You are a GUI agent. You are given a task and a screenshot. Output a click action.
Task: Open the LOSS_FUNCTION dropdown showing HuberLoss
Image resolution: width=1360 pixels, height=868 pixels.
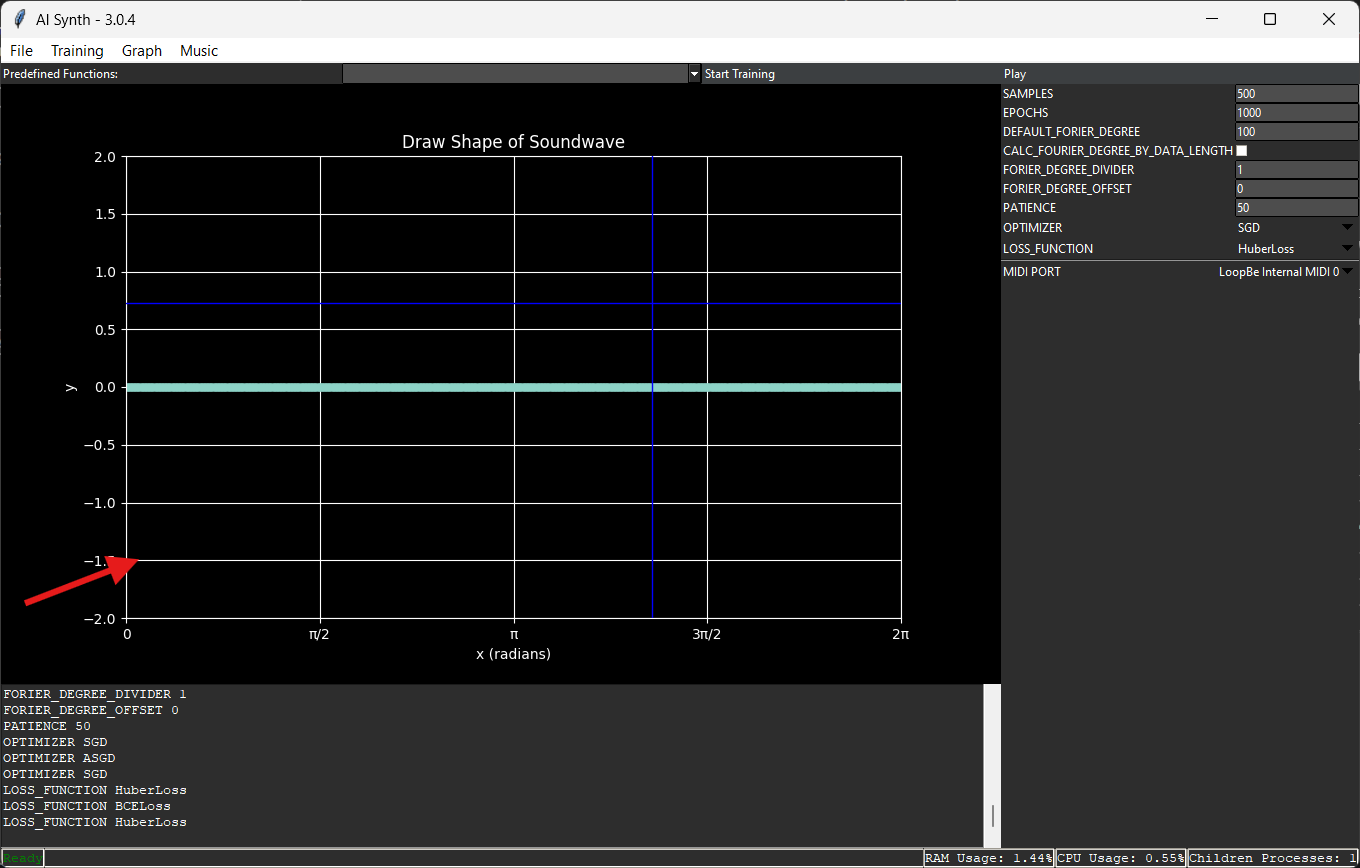1296,249
